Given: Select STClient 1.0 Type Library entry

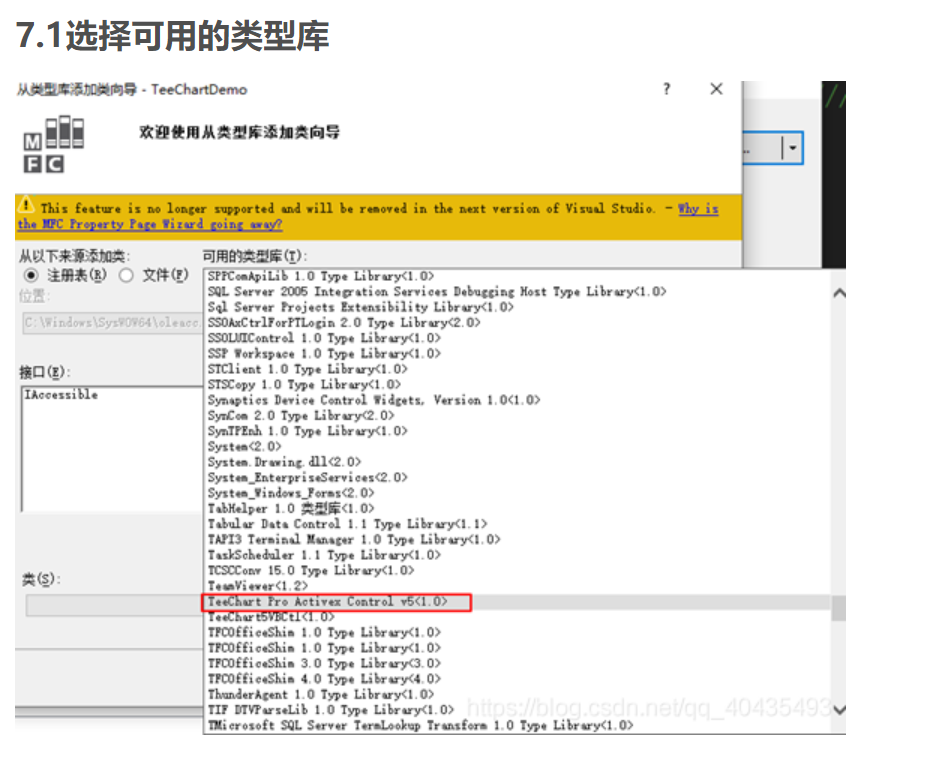Looking at the screenshot, I should click(x=307, y=369).
